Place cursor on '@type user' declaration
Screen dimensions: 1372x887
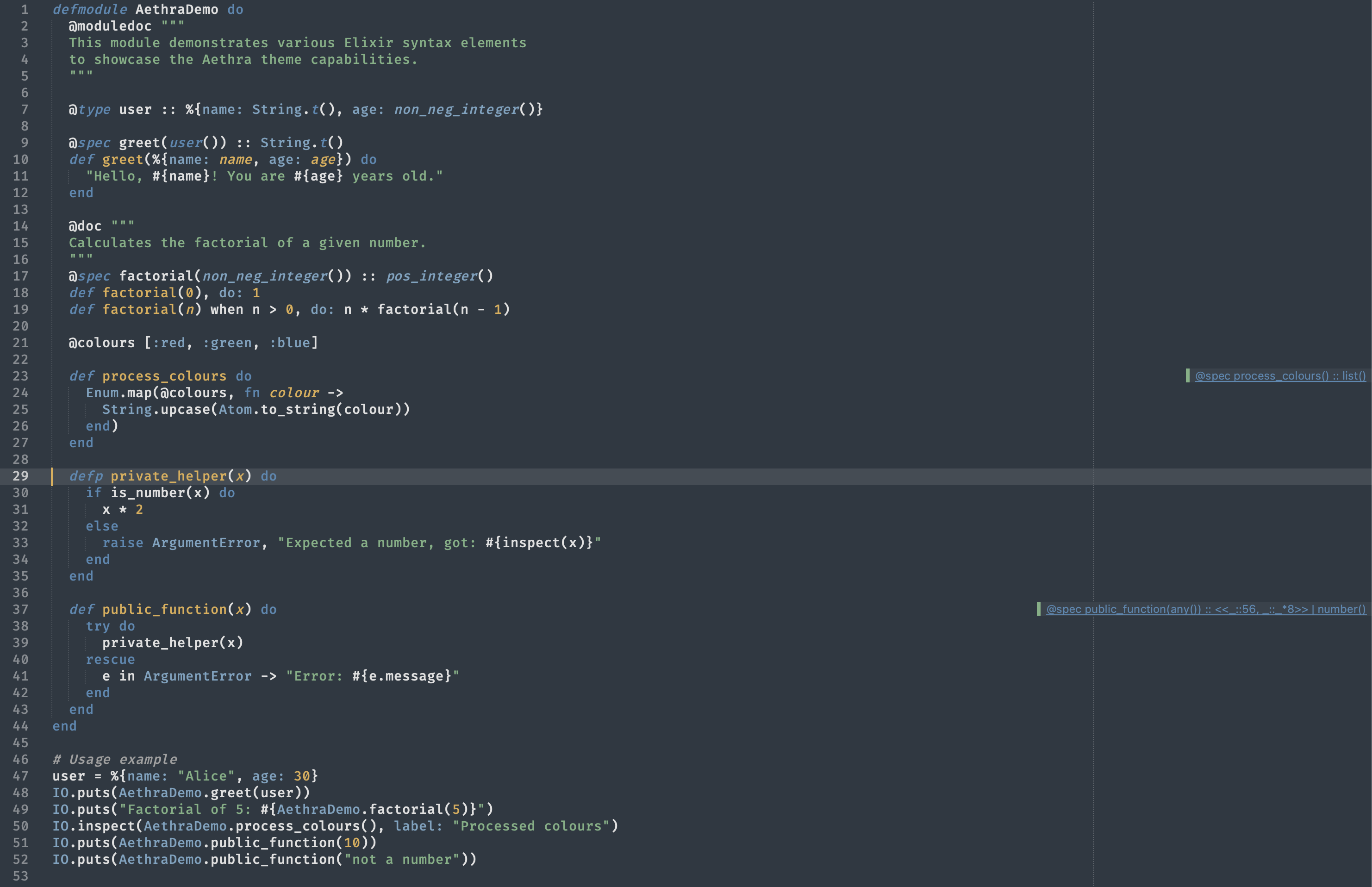(110, 109)
